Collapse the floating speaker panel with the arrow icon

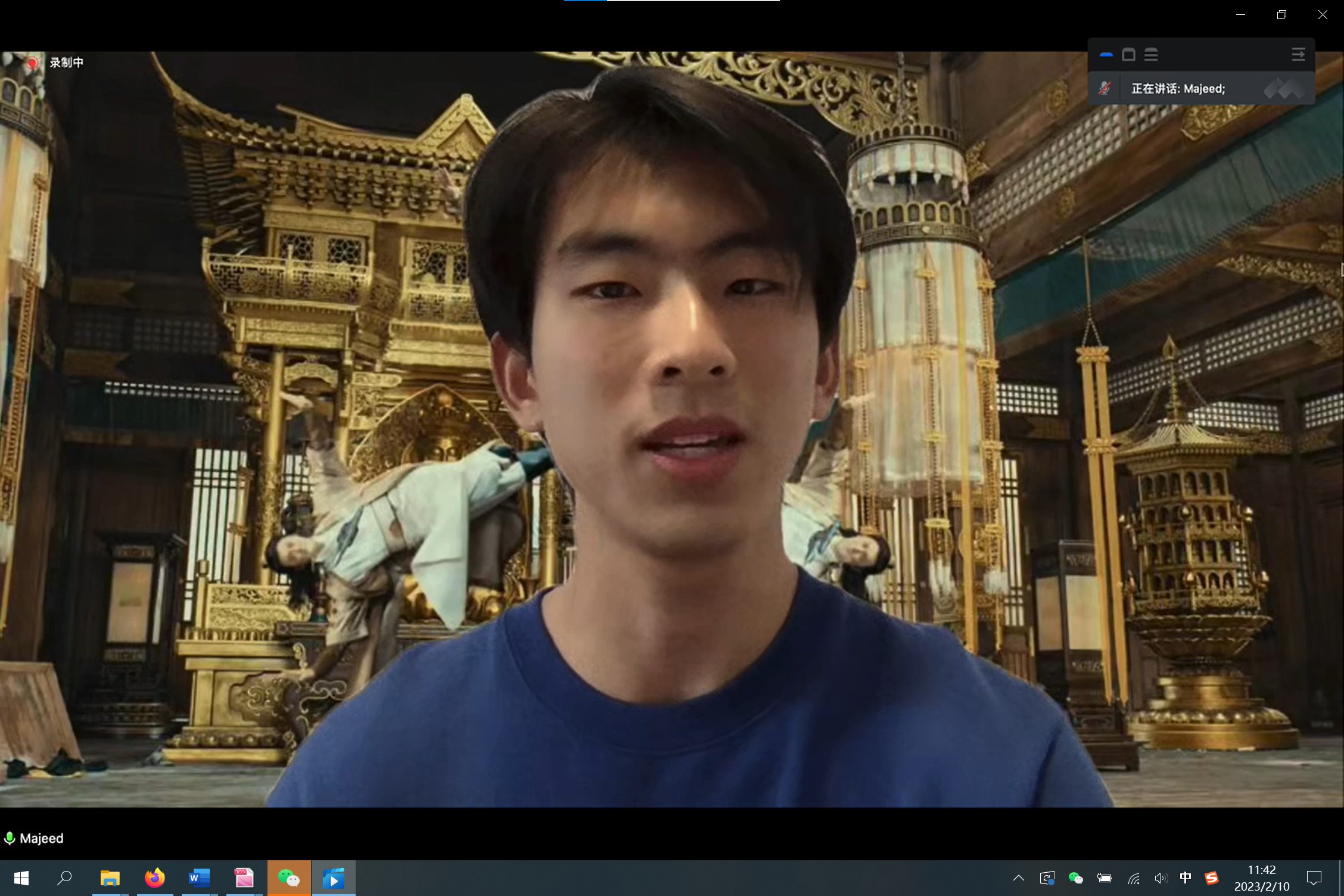pyautogui.click(x=1298, y=55)
